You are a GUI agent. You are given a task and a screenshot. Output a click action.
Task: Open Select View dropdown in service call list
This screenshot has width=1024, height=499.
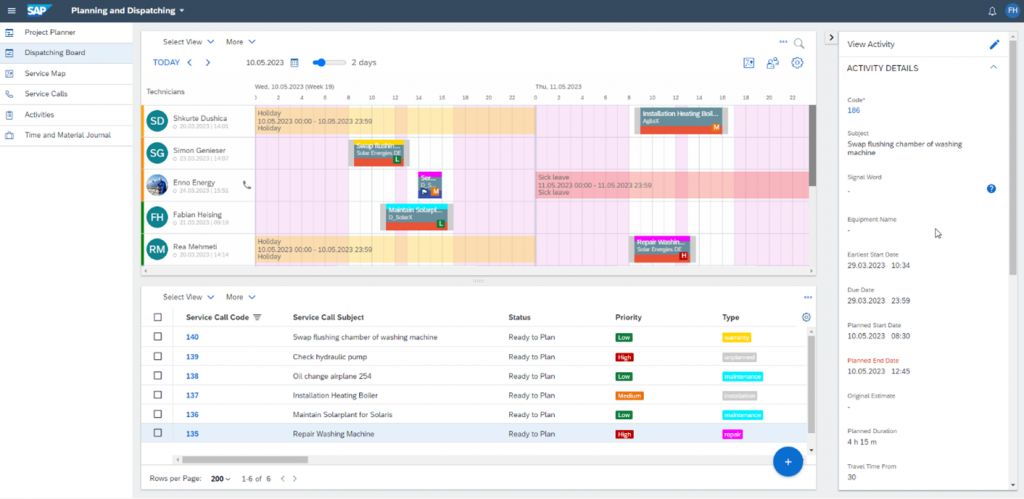coord(188,297)
